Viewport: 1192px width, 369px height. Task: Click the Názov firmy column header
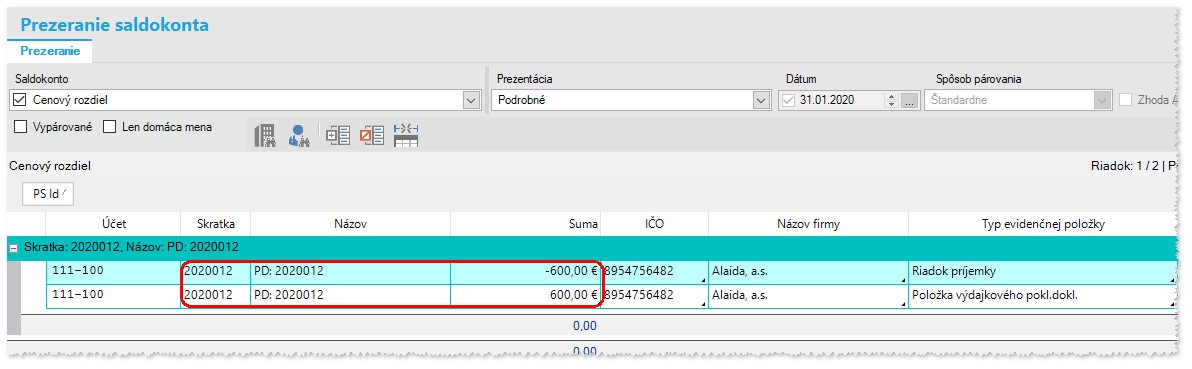point(808,224)
